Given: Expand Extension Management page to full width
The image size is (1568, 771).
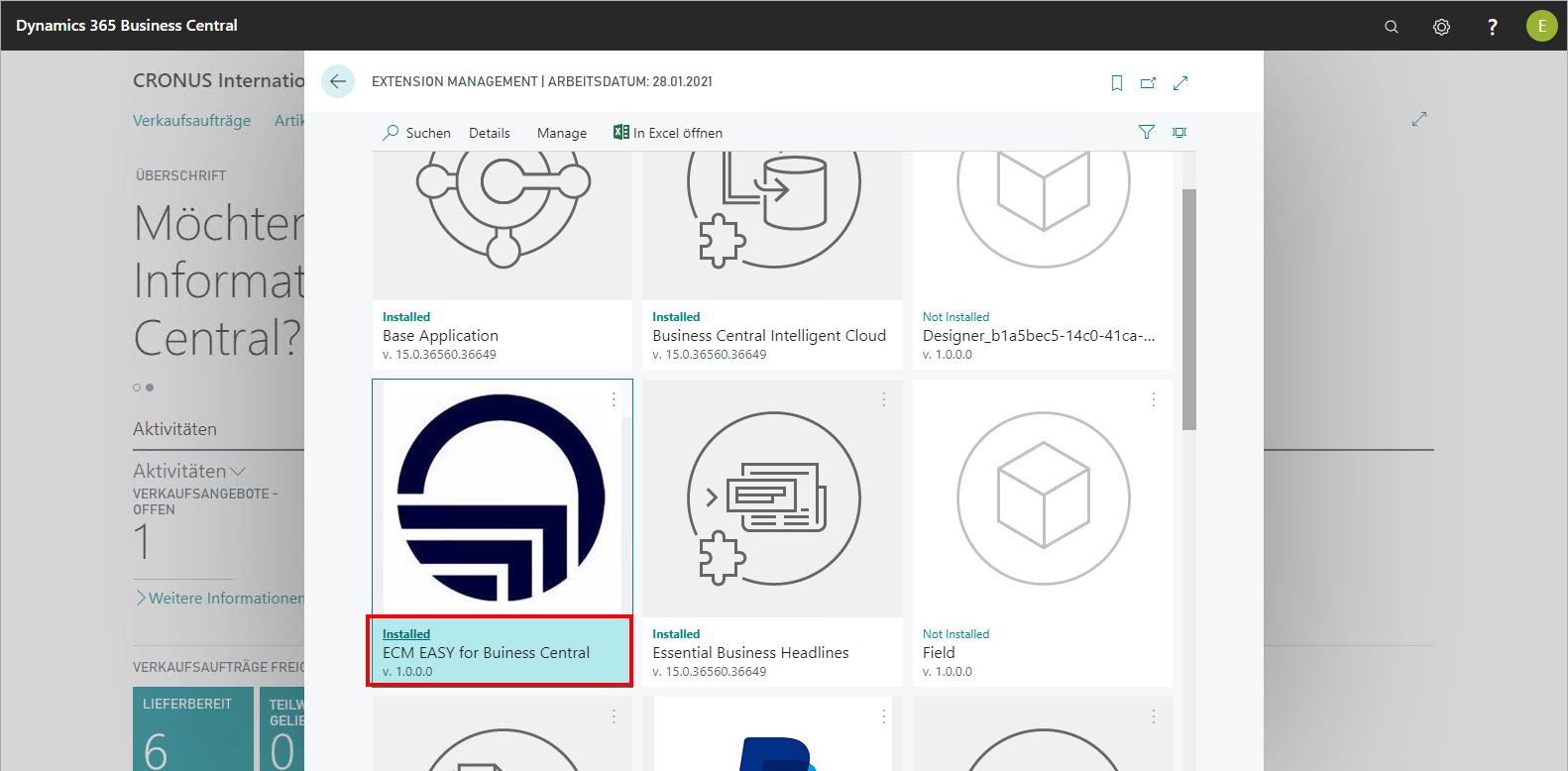Looking at the screenshot, I should tap(1180, 83).
